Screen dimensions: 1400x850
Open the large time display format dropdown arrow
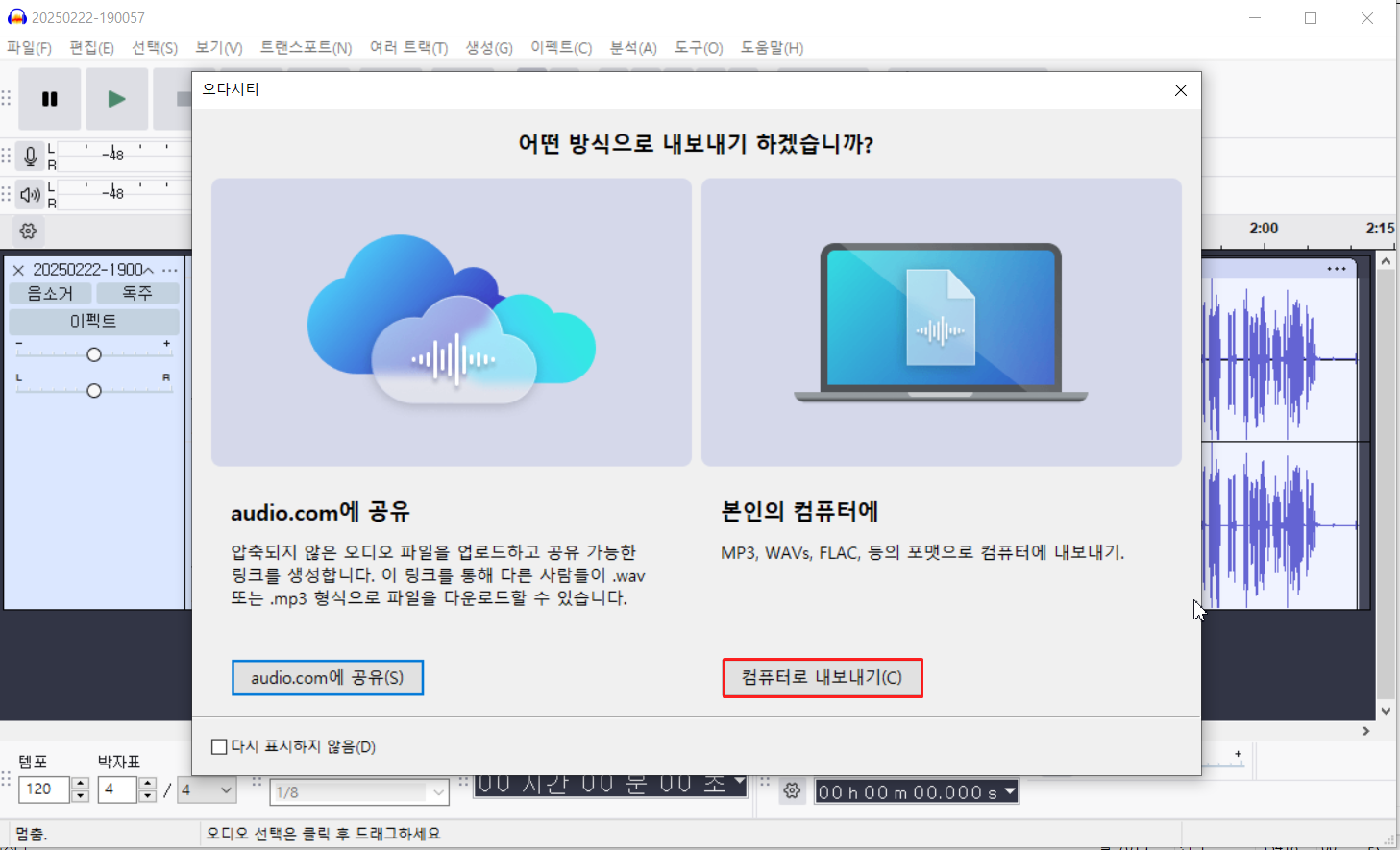pyautogui.click(x=739, y=780)
